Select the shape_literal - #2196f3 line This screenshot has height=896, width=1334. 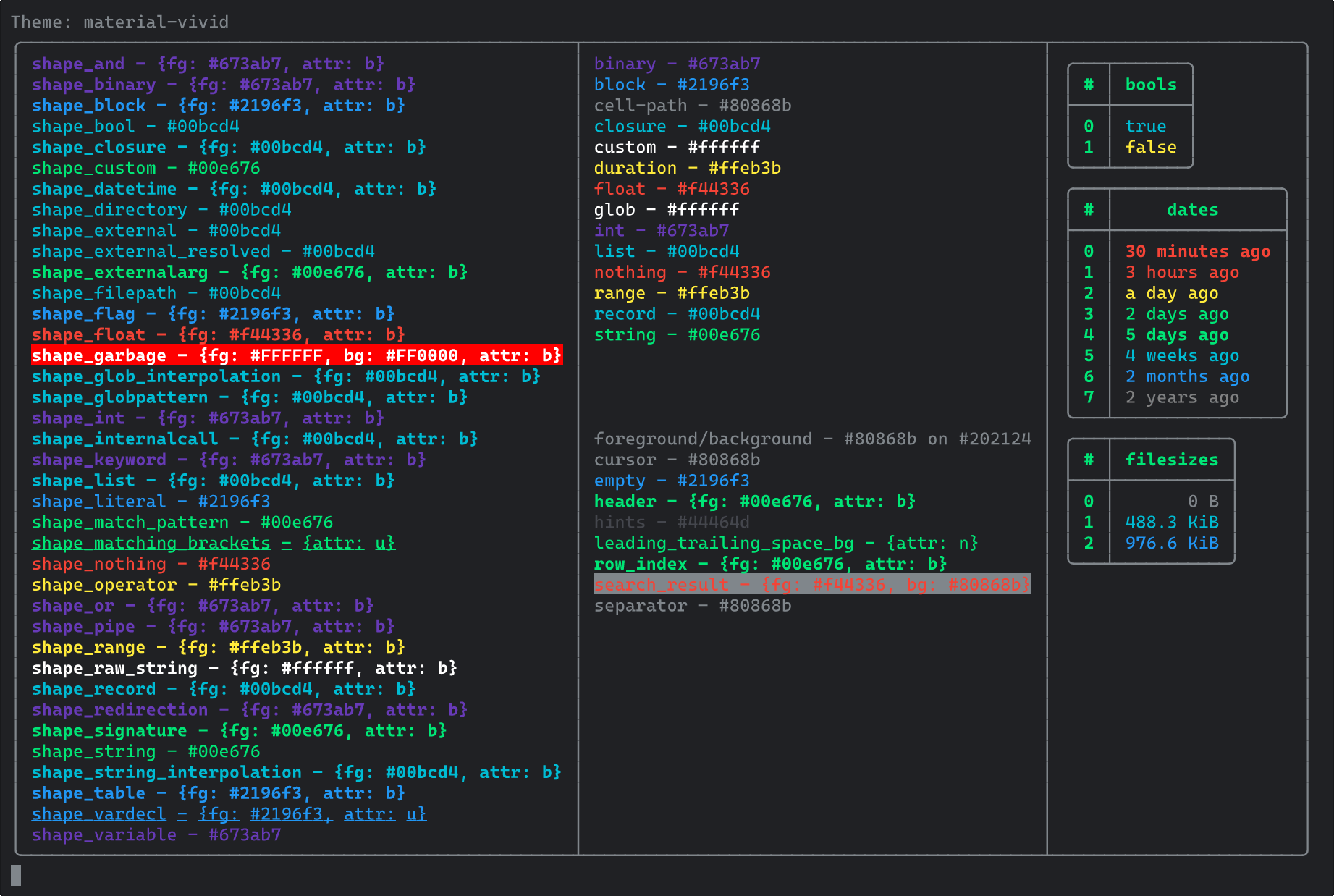[151, 502]
